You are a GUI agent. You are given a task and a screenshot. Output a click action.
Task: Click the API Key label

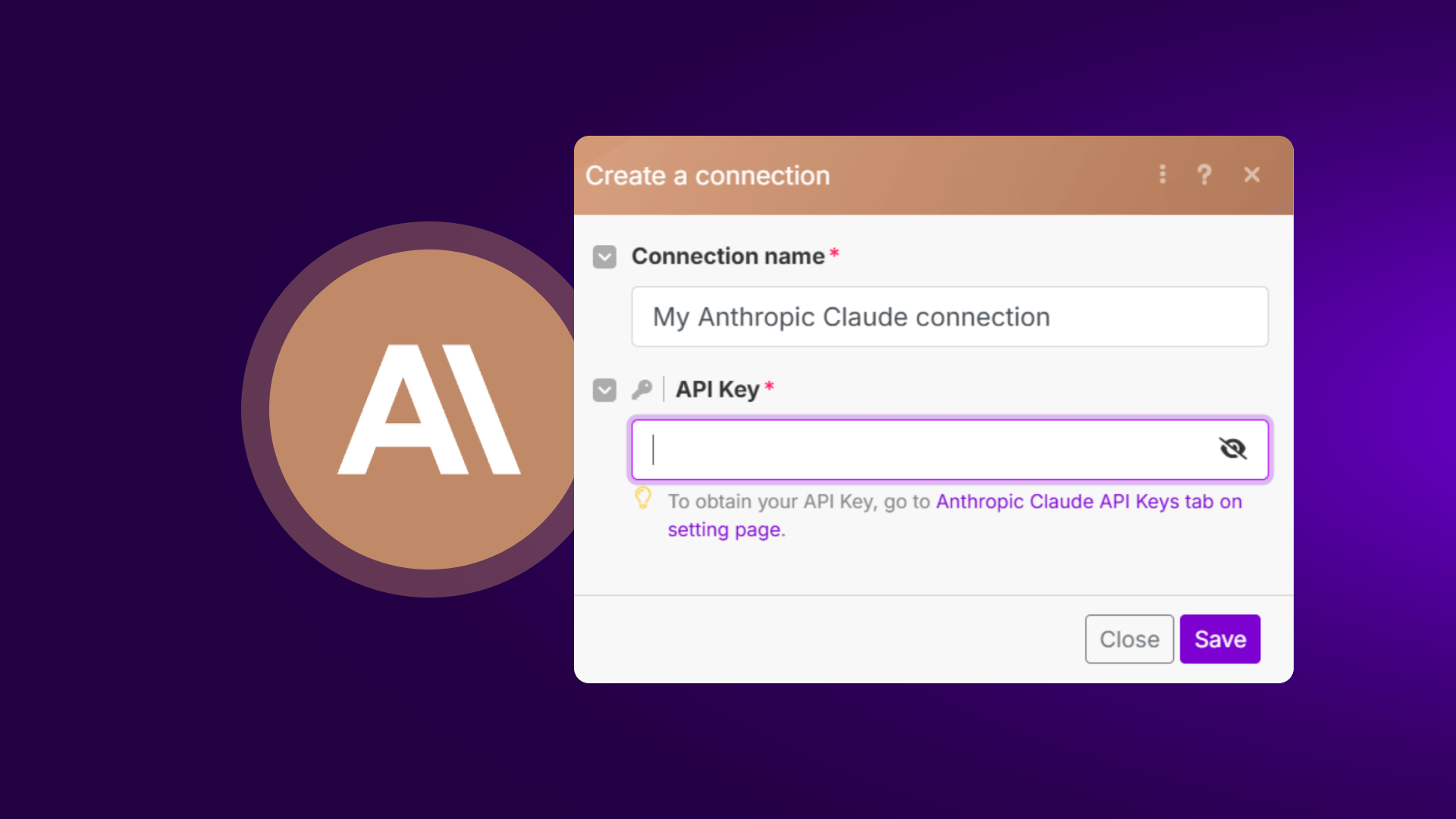(x=719, y=389)
